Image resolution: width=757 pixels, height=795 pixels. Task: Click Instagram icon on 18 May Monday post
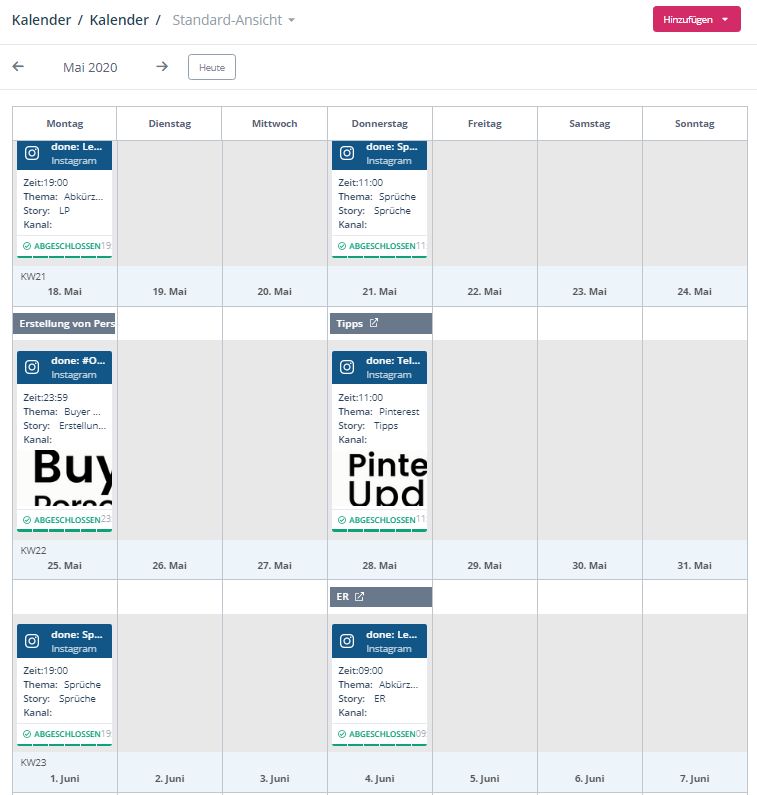pos(32,154)
